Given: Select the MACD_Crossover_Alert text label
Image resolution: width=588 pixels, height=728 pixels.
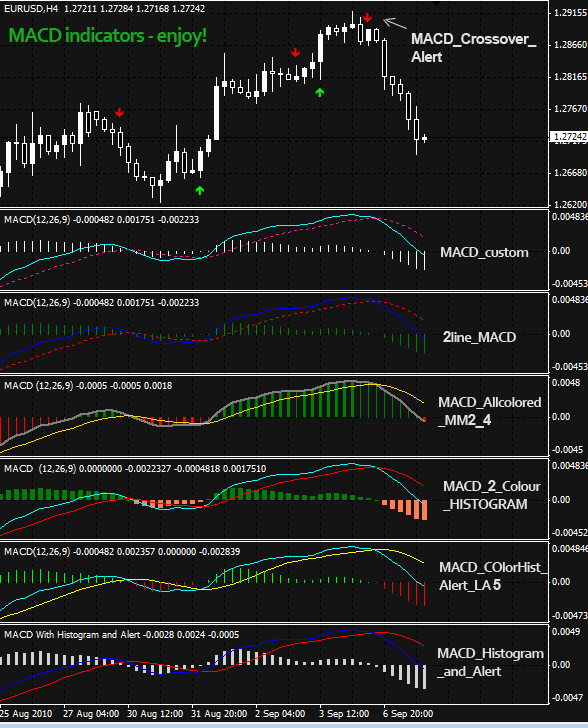Looking at the screenshot, I should 473,48.
